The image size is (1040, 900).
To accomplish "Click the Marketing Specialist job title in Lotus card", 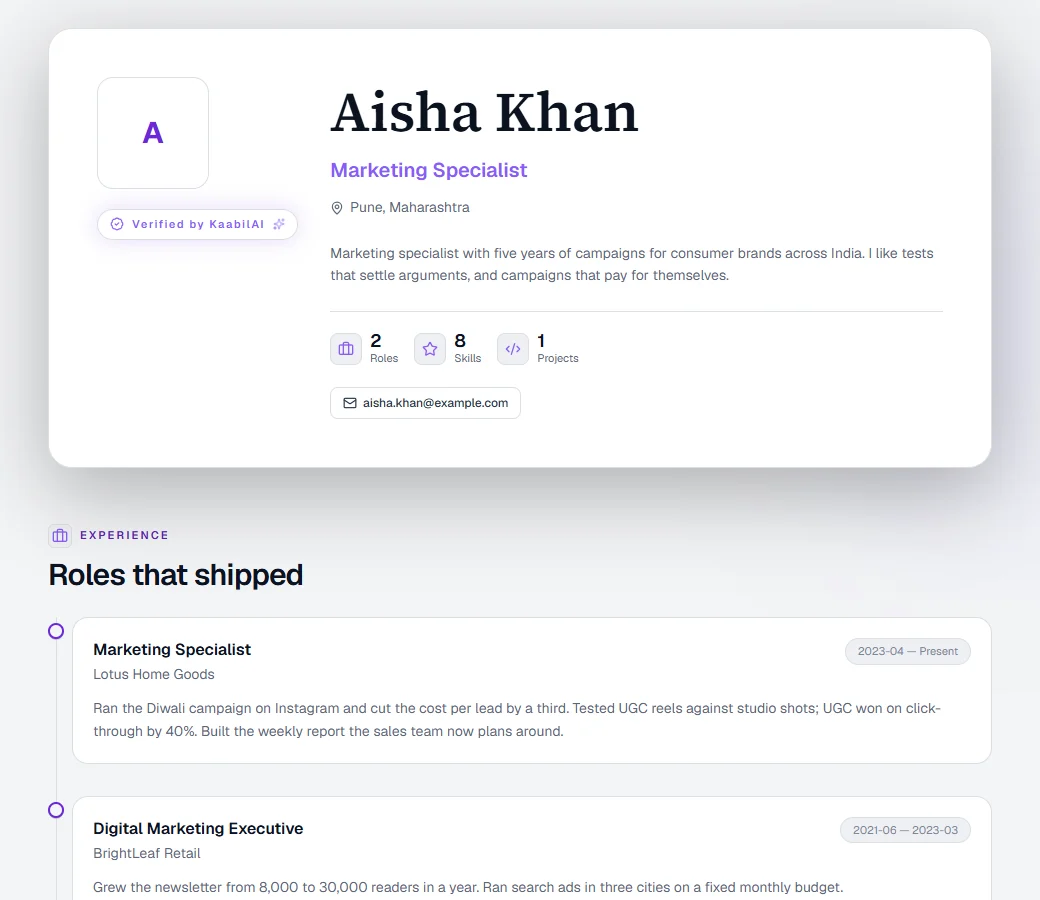I will 172,650.
